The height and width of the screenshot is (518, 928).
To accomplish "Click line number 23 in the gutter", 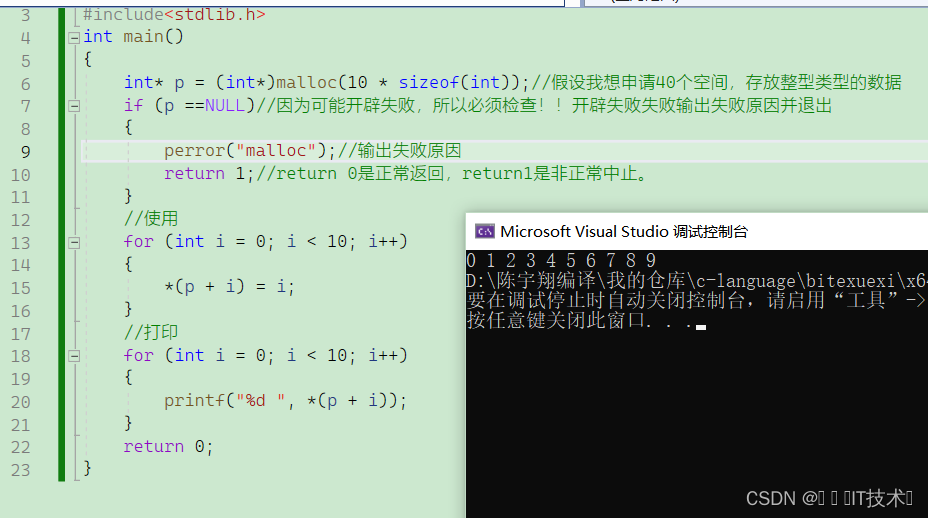I will [21, 470].
